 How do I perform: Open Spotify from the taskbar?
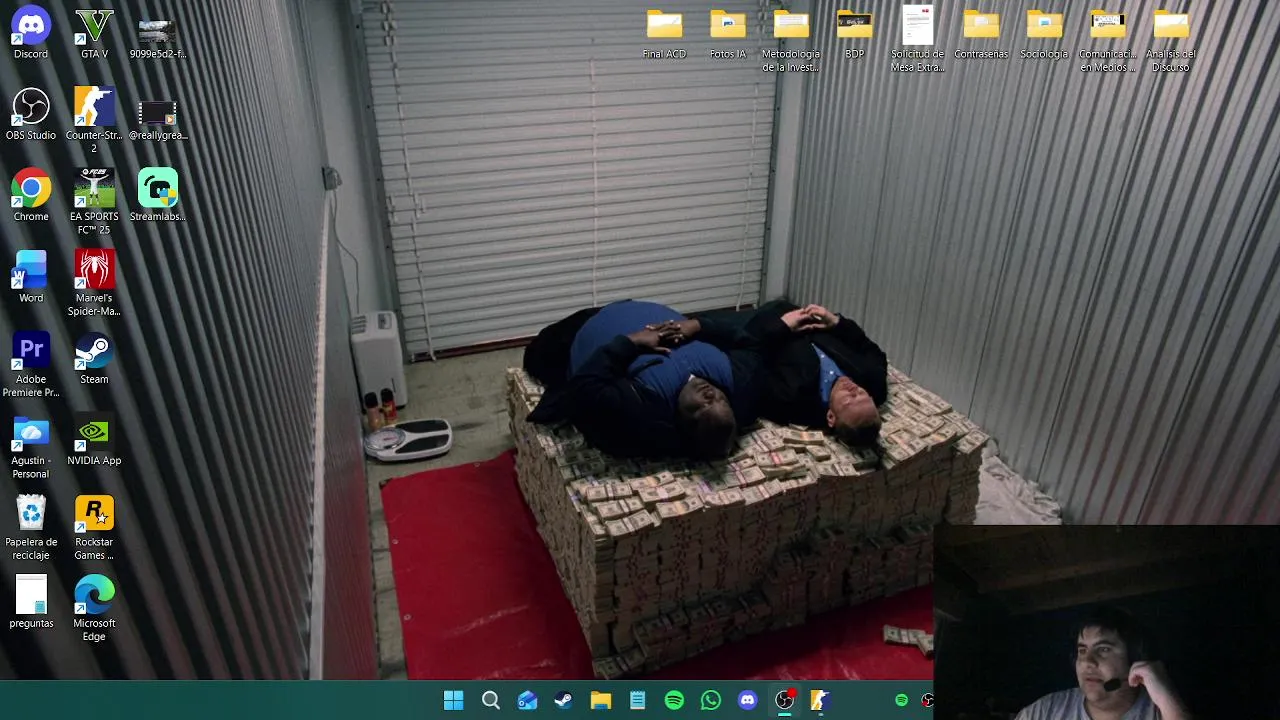674,700
